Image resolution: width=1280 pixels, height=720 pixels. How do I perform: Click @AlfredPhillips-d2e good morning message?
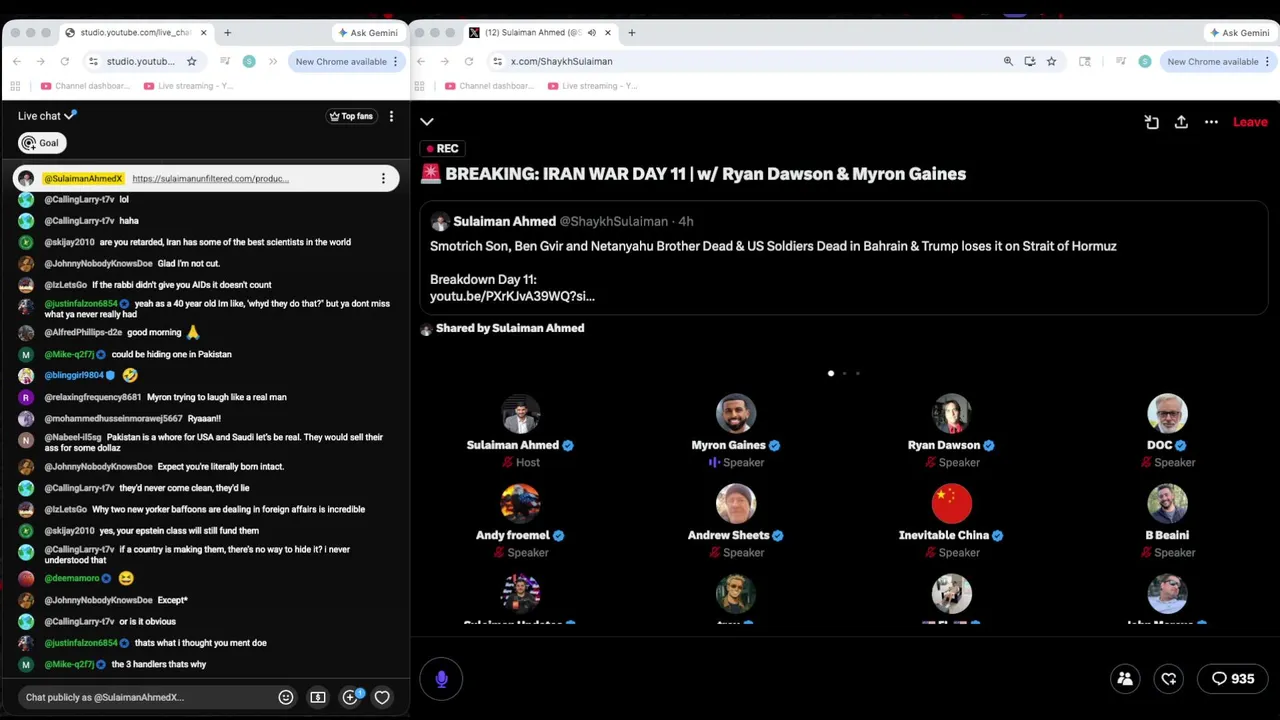112,333
